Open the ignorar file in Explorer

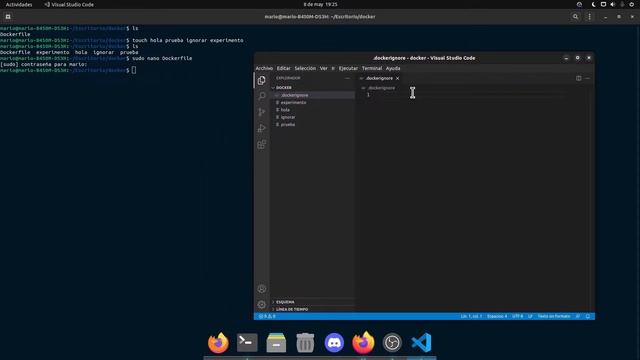tap(313, 117)
